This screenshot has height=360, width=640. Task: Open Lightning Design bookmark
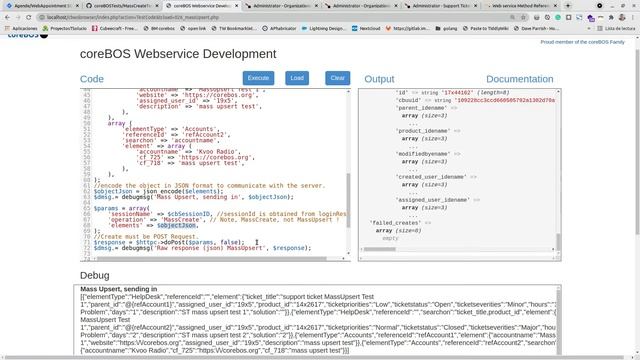click(324, 29)
